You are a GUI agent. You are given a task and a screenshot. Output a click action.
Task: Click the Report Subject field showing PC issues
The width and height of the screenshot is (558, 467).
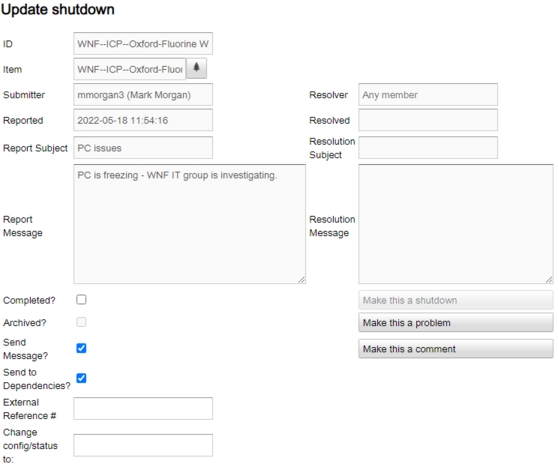pyautogui.click(x=143, y=148)
